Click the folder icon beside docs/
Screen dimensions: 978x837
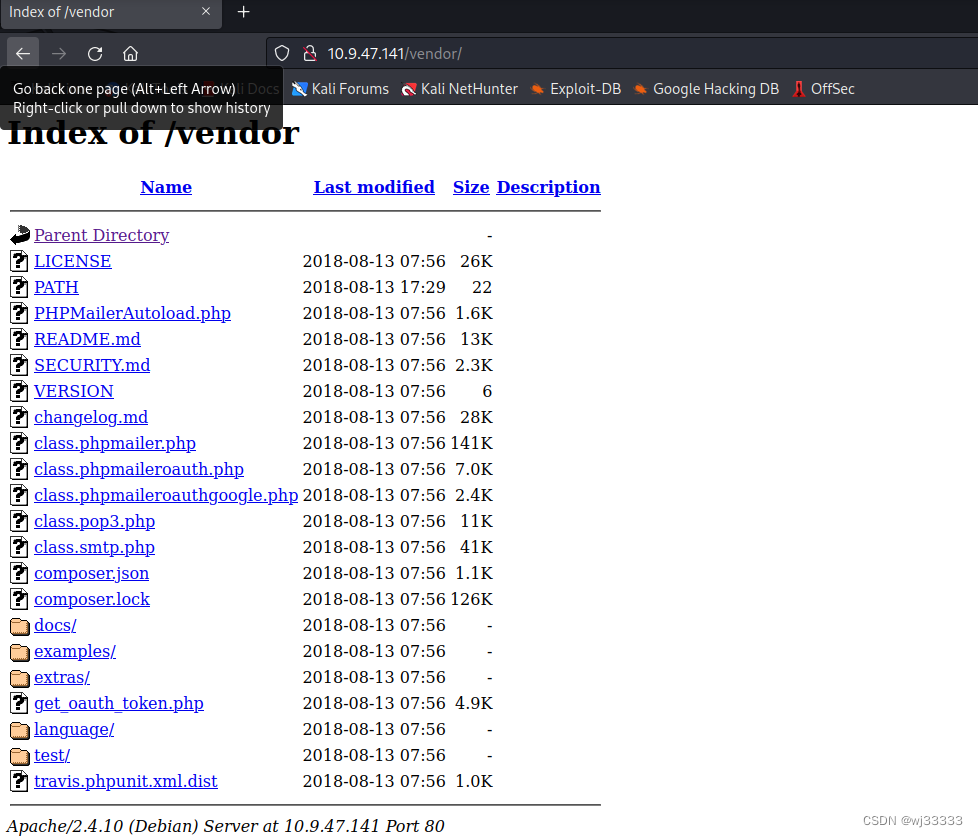tap(20, 626)
